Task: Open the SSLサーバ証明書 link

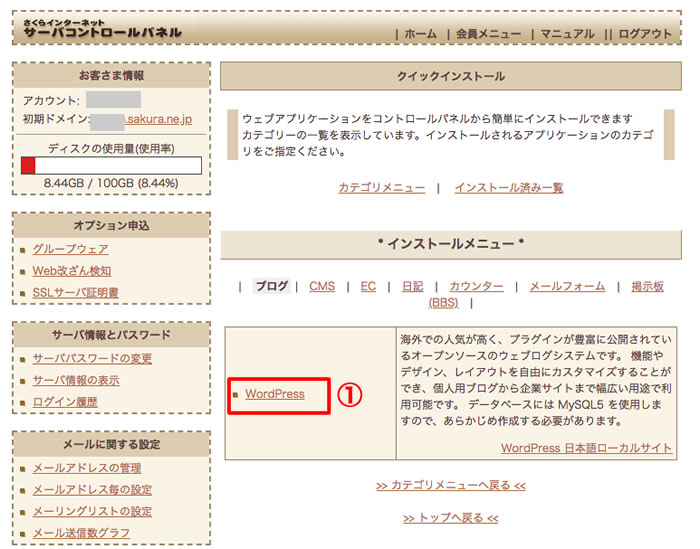Action: 76,293
